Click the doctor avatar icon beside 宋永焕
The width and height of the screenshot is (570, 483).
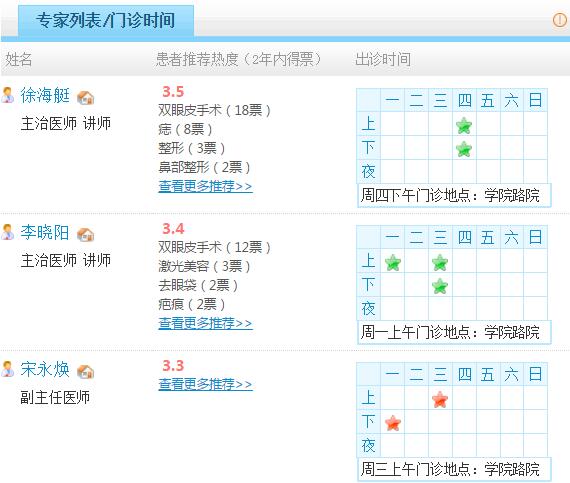click(x=7, y=369)
